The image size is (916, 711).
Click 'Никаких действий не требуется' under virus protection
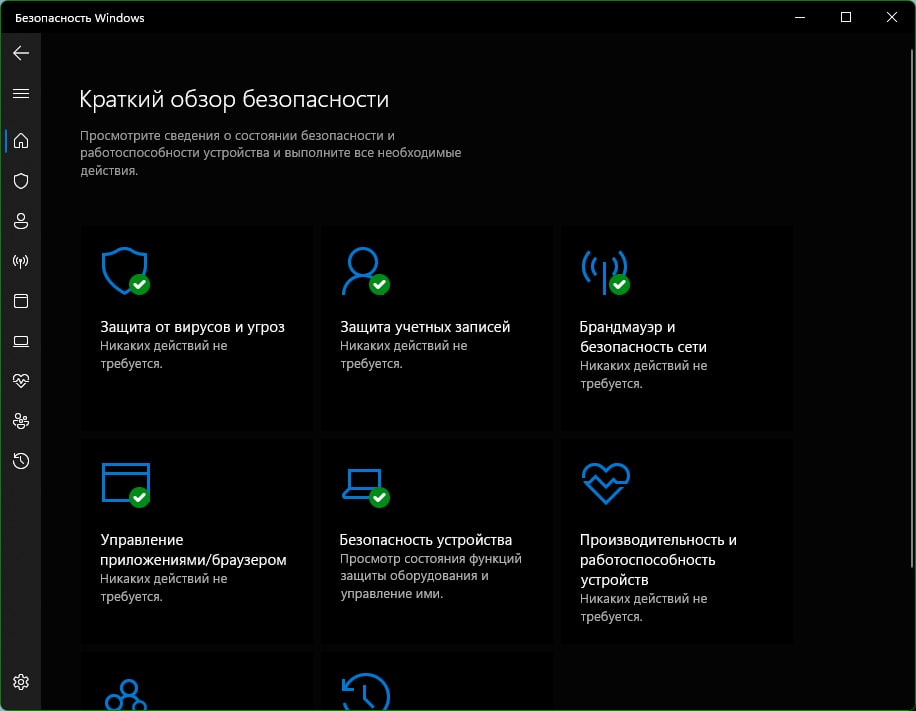coord(164,355)
